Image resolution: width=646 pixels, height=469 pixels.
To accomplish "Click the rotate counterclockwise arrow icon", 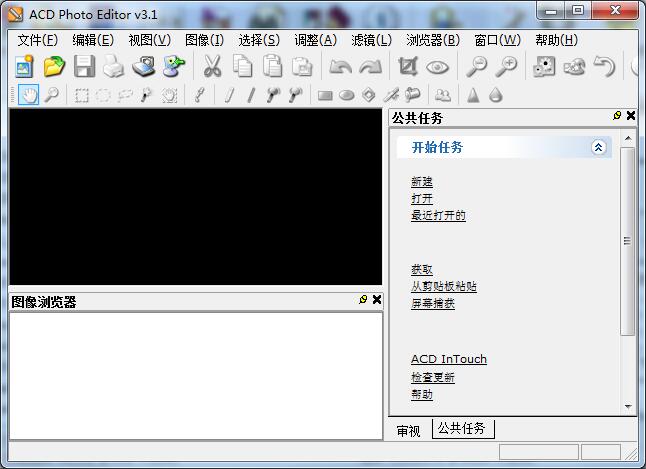I will tap(604, 66).
